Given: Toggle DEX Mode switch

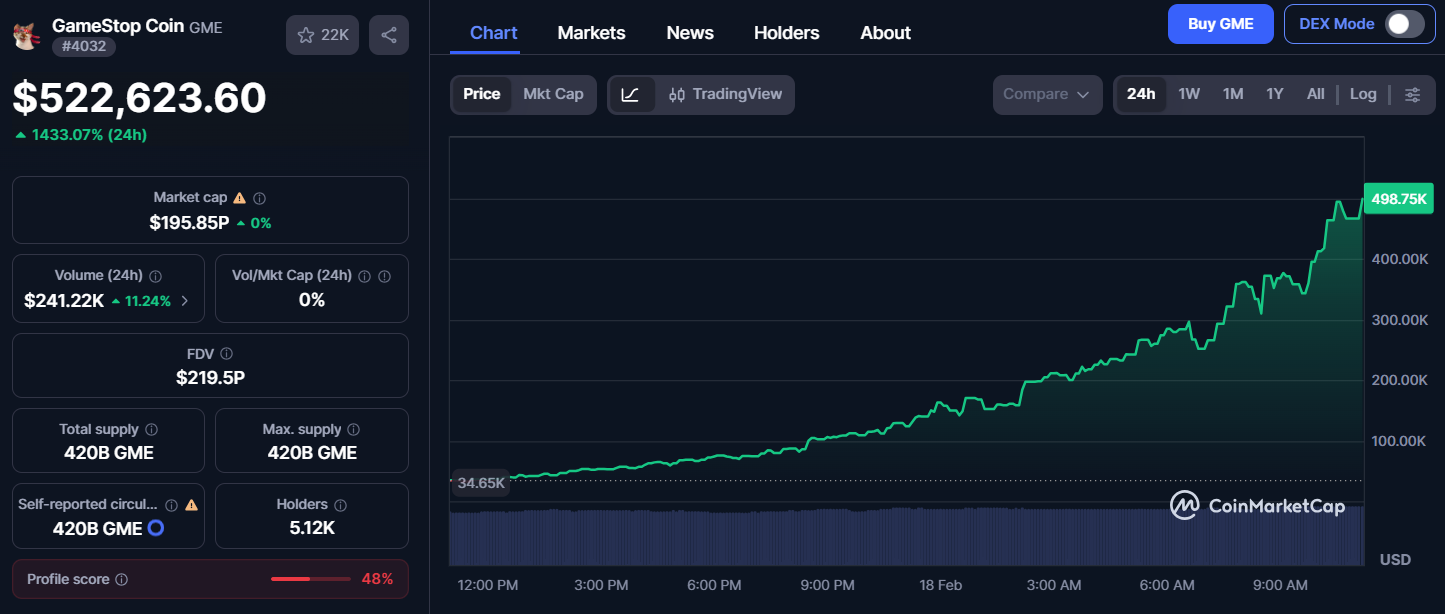Looking at the screenshot, I should pyautogui.click(x=1405, y=24).
